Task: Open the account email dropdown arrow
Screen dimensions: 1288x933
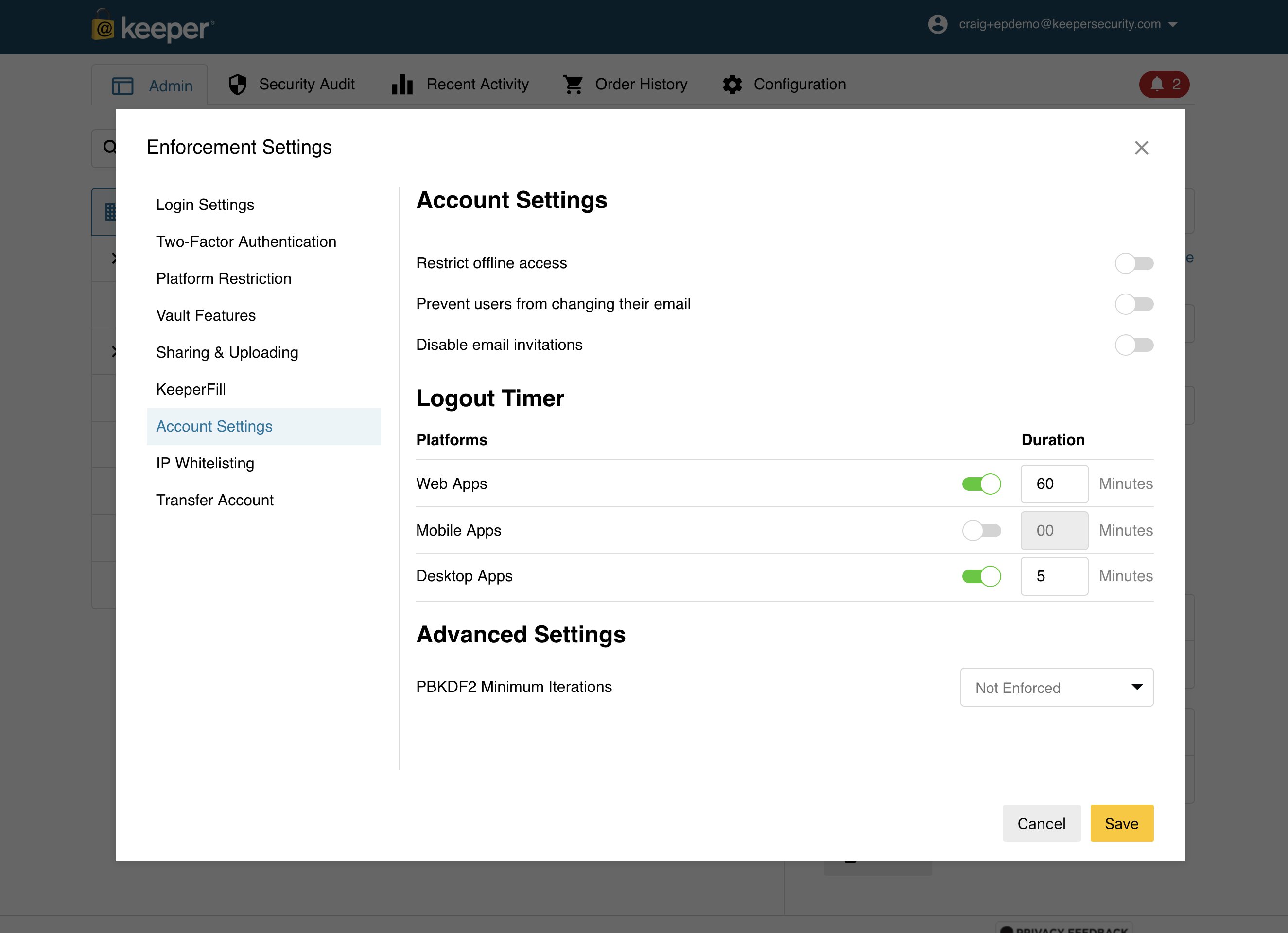Action: coord(1173,25)
